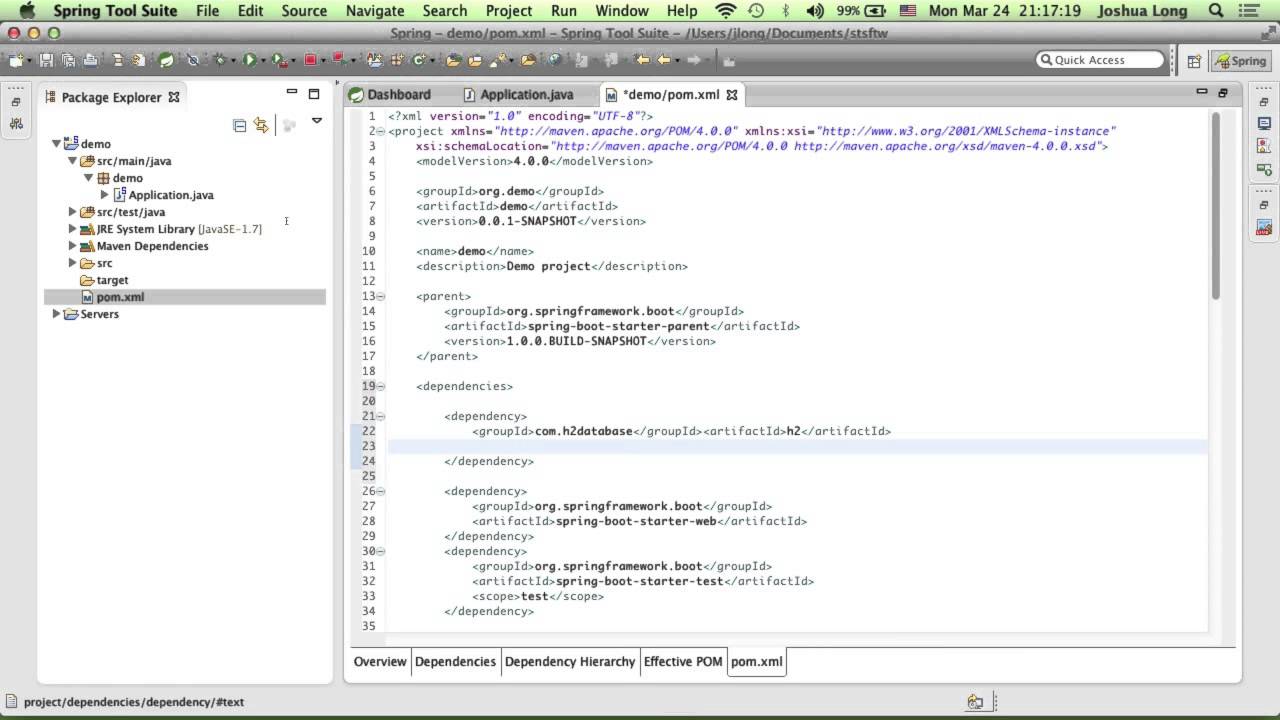This screenshot has width=1280, height=720.
Task: Click the red Stop/Terminate toolbar icon
Action: click(310, 60)
